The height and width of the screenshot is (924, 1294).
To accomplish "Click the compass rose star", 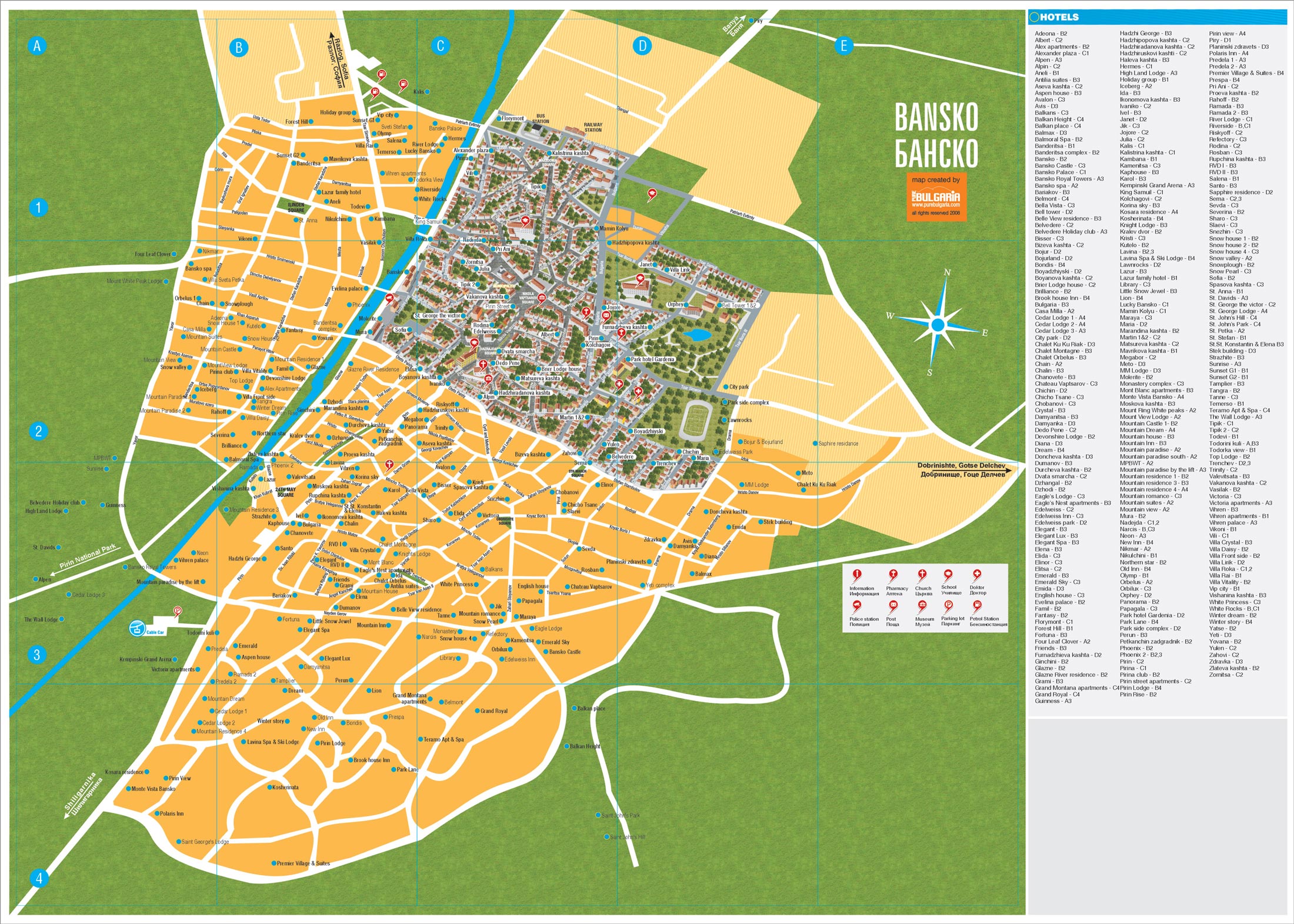I will click(938, 325).
